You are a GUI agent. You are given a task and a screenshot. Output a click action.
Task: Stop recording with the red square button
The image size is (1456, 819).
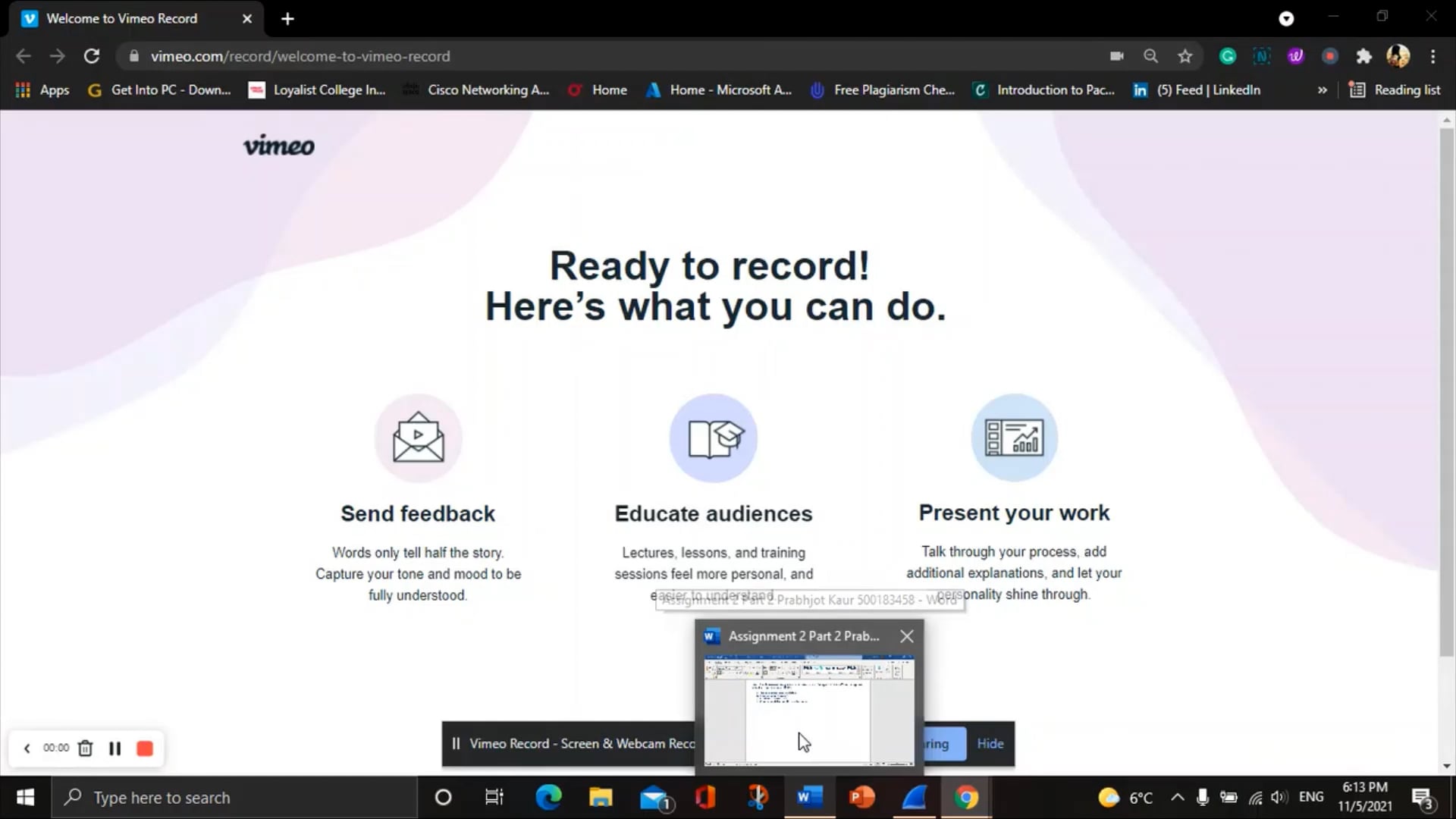tap(144, 748)
